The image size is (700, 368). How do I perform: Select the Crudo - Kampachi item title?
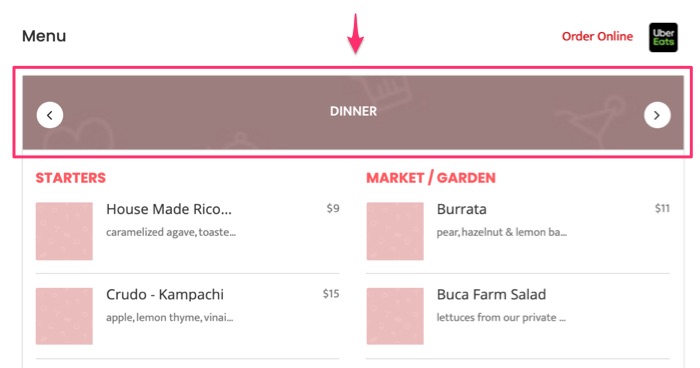tap(165, 294)
